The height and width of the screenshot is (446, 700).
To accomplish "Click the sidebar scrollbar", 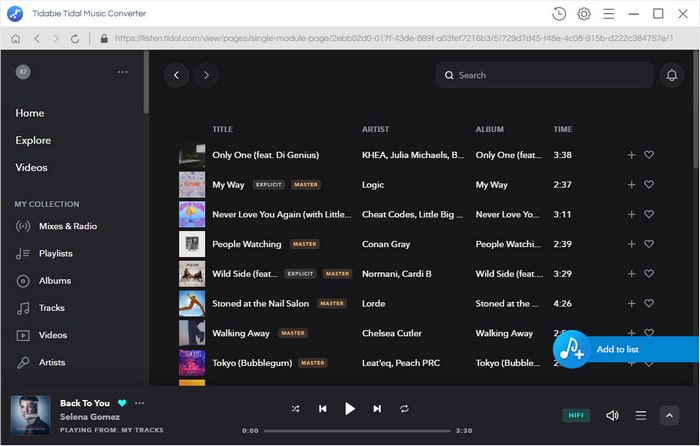I will (x=146, y=82).
